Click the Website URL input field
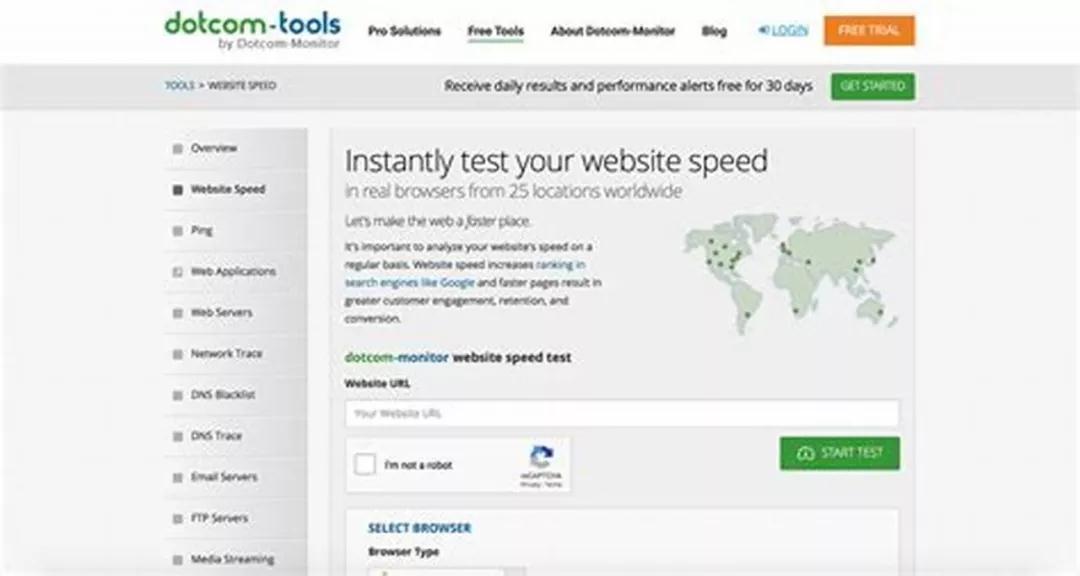This screenshot has height=576, width=1080. (622, 413)
